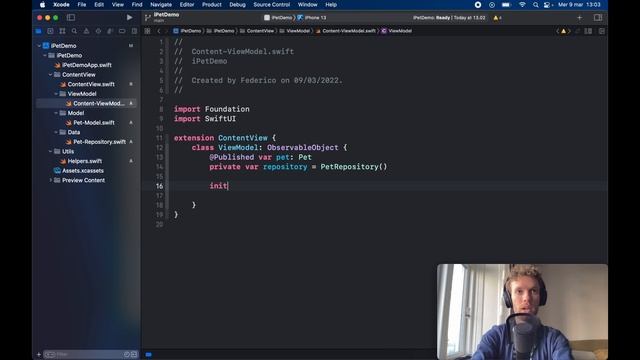Select Content-ViewModel file in navigator

[x=87, y=103]
